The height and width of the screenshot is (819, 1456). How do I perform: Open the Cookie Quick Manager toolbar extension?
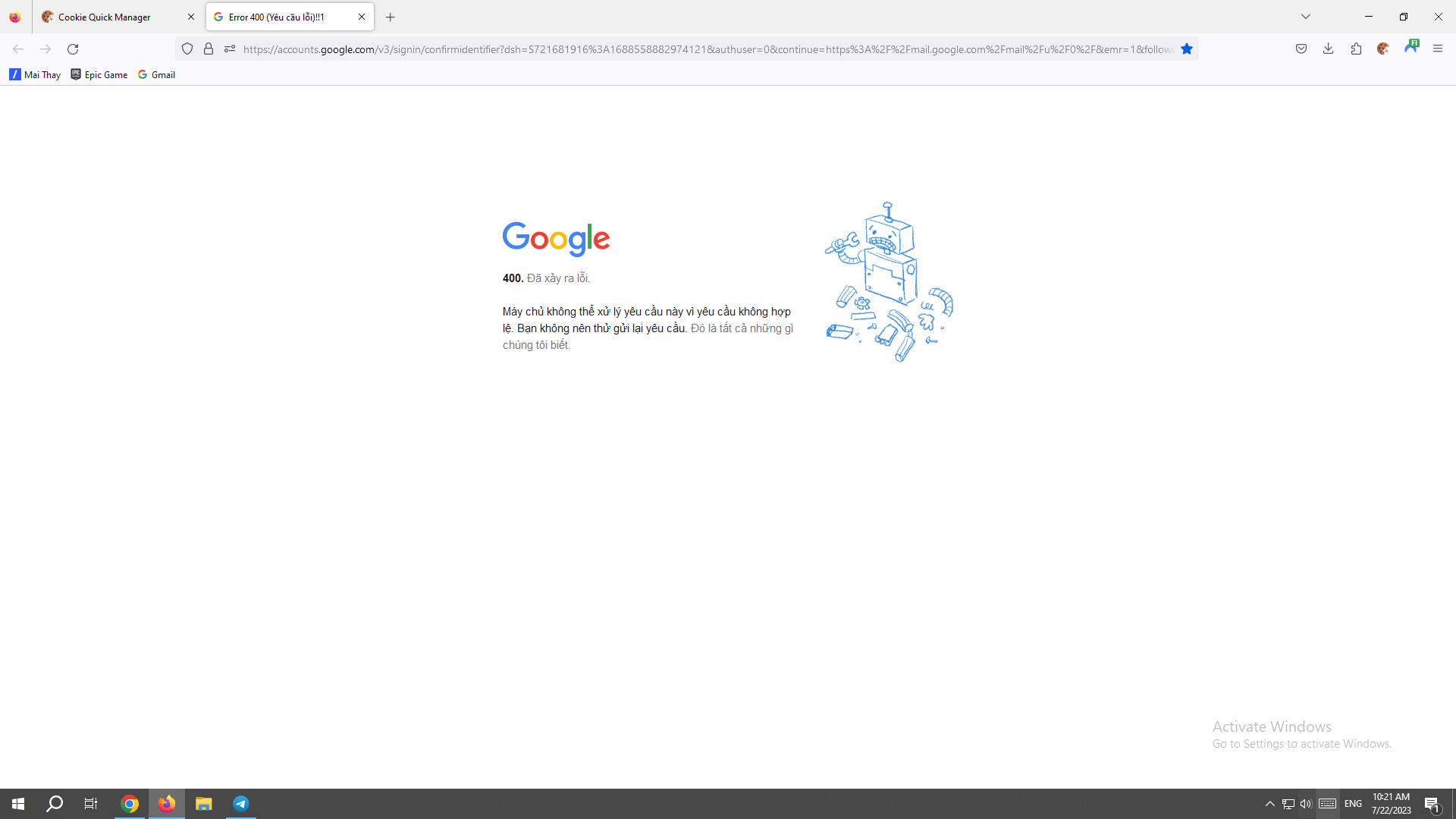[x=1383, y=49]
